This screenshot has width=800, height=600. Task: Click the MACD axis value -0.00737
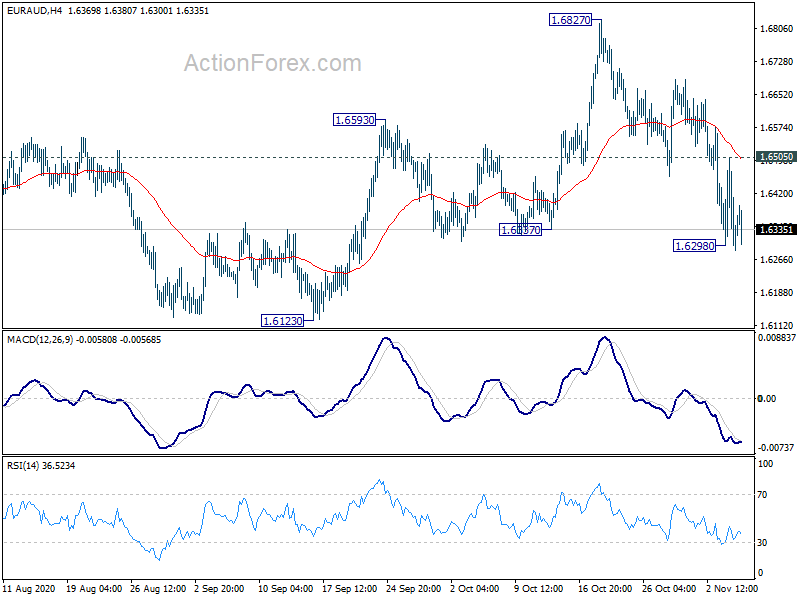776,447
